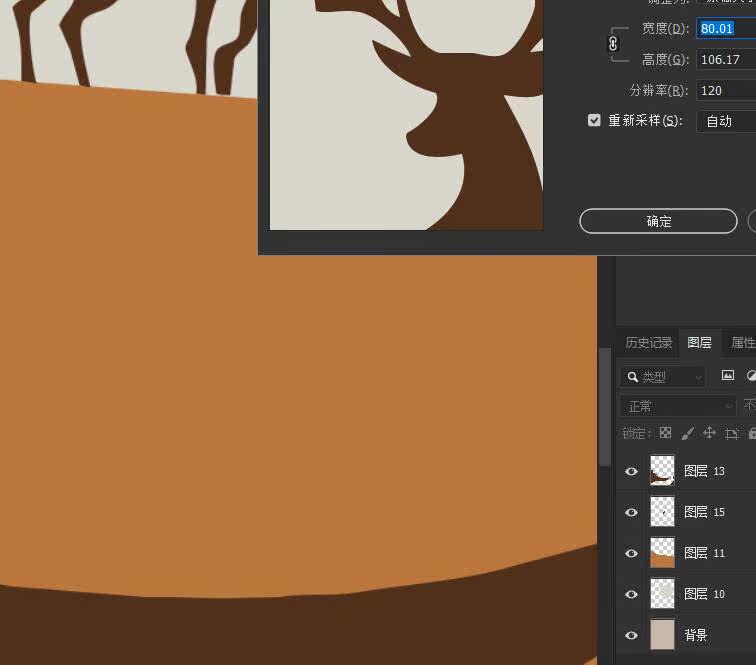Open the 重新采样 method dropdown showing 自动
756x665 pixels.
coord(726,121)
